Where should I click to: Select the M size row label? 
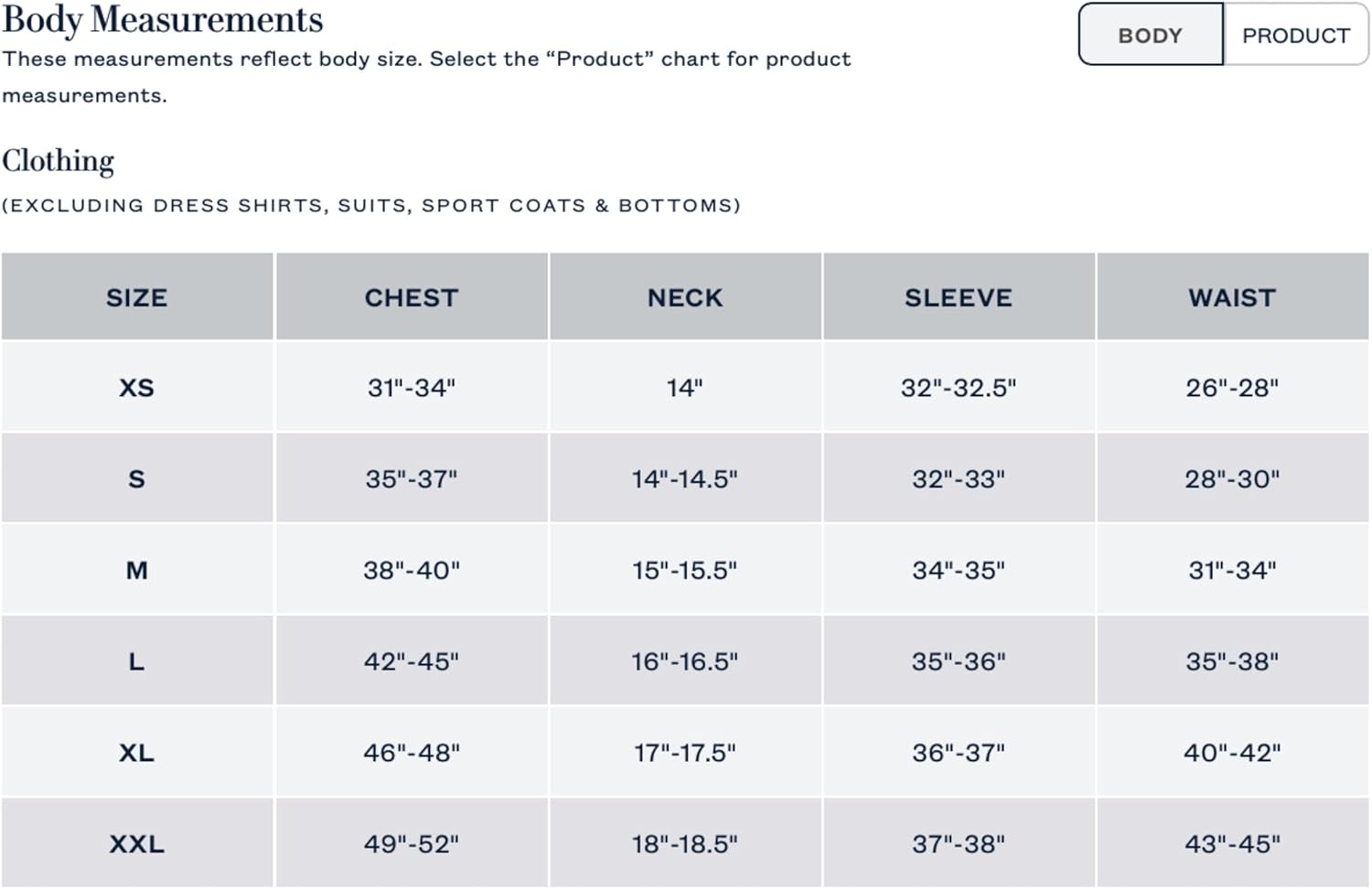(x=137, y=569)
